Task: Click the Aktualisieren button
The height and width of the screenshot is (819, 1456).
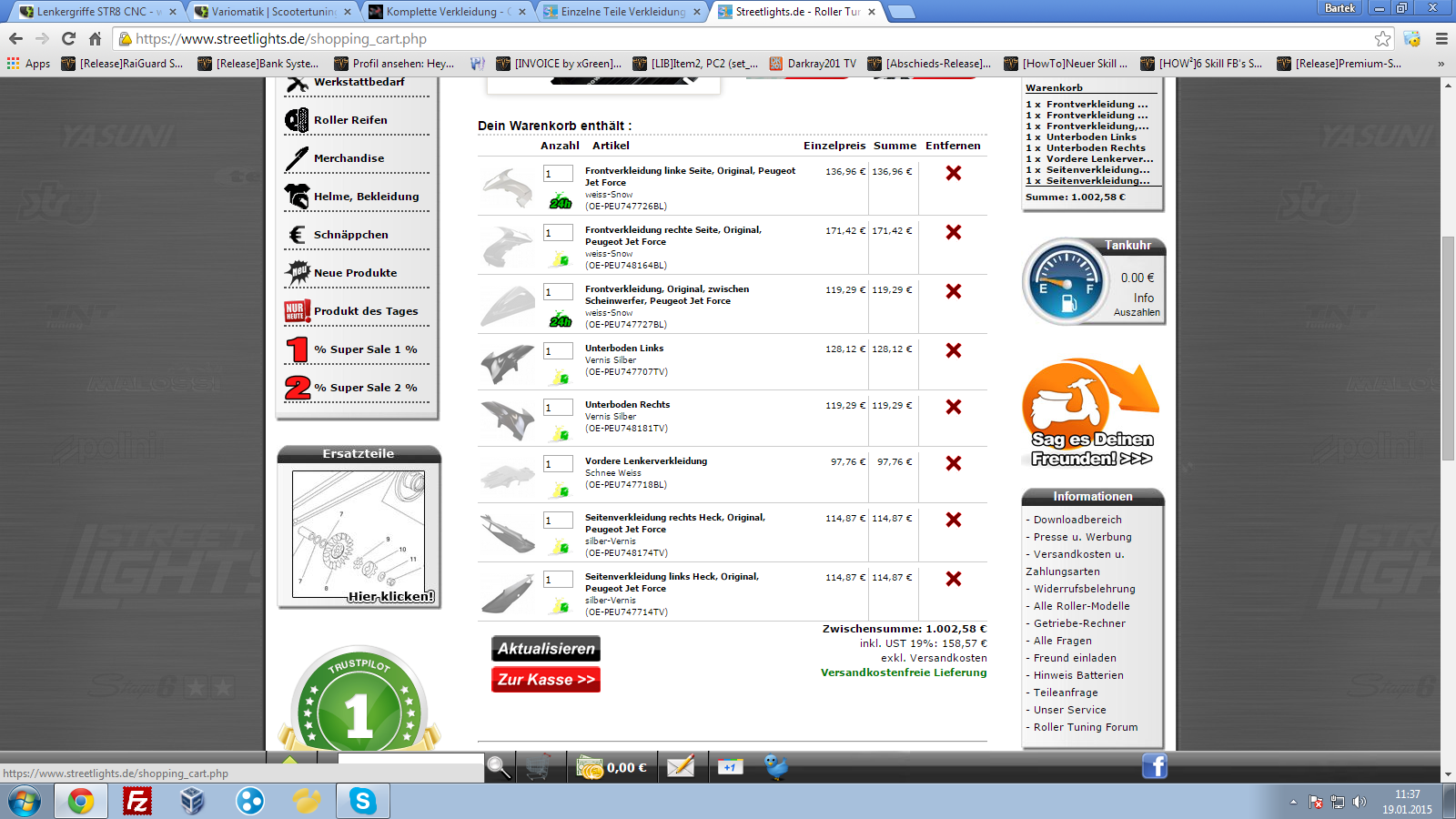Action: pos(546,649)
